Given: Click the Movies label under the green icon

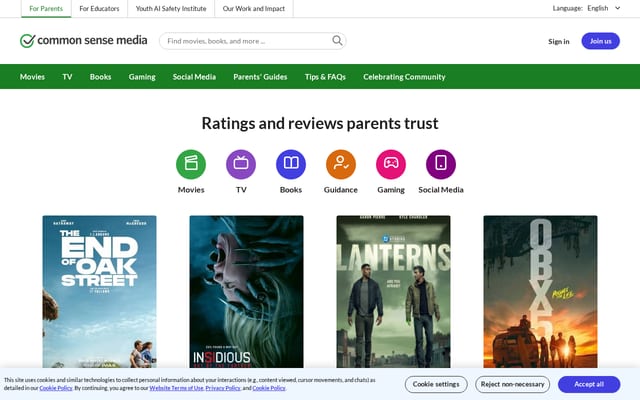Looking at the screenshot, I should click(x=191, y=190).
